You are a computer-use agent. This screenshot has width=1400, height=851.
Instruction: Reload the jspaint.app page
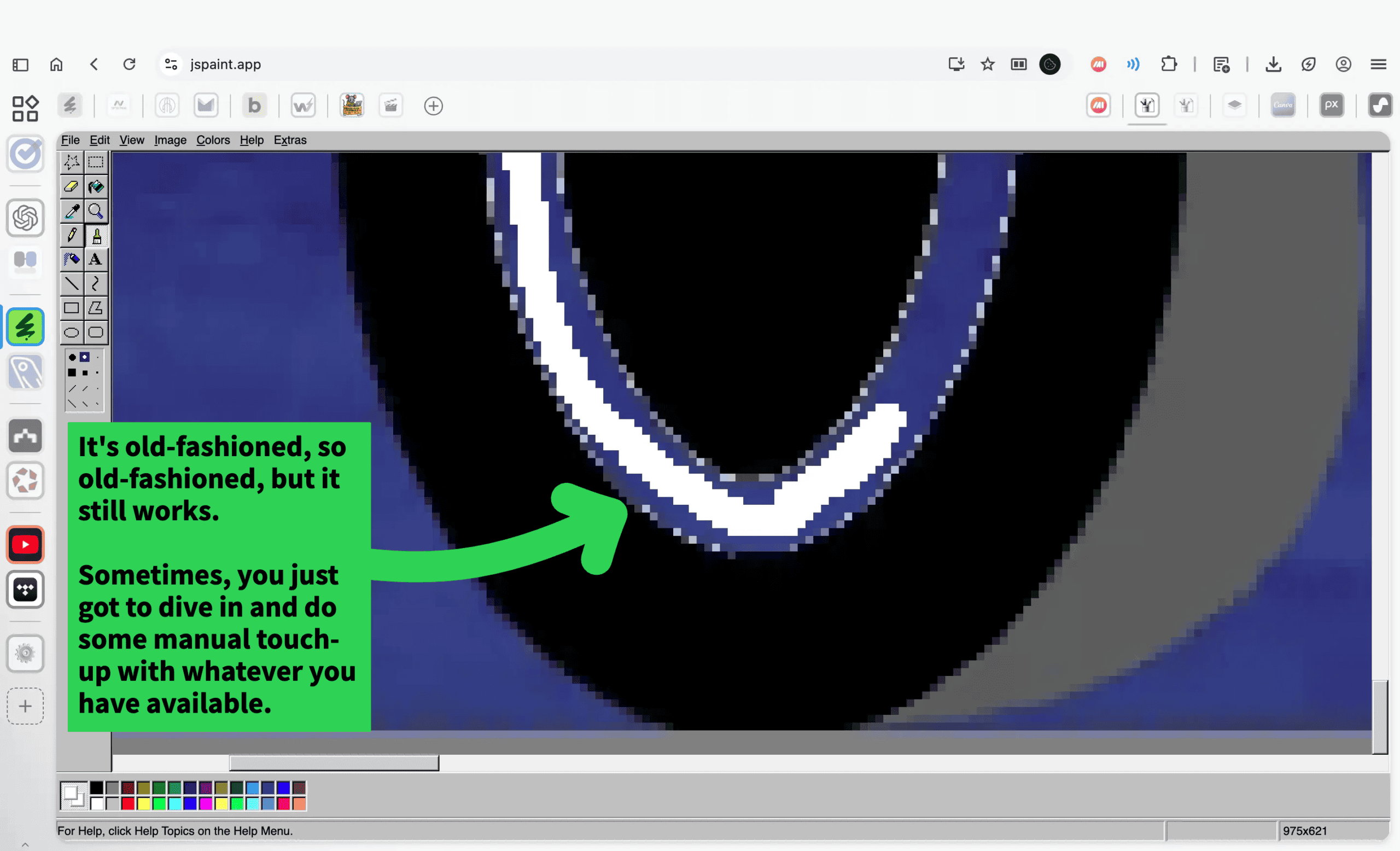130,64
